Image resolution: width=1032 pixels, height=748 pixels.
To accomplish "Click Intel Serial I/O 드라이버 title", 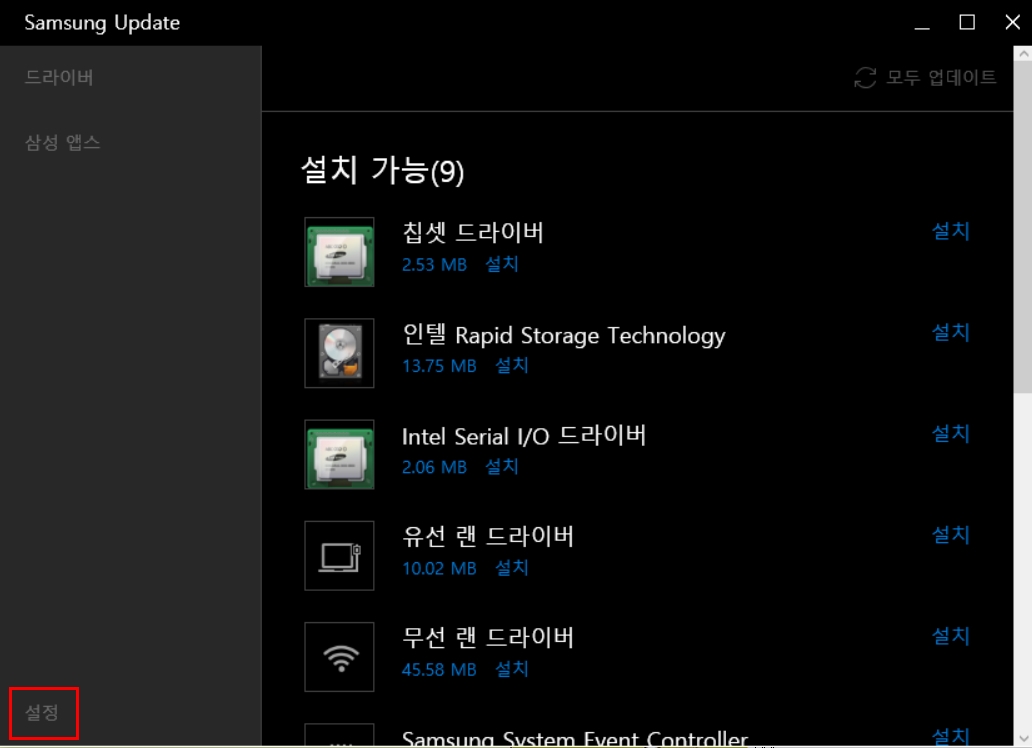I will click(524, 436).
